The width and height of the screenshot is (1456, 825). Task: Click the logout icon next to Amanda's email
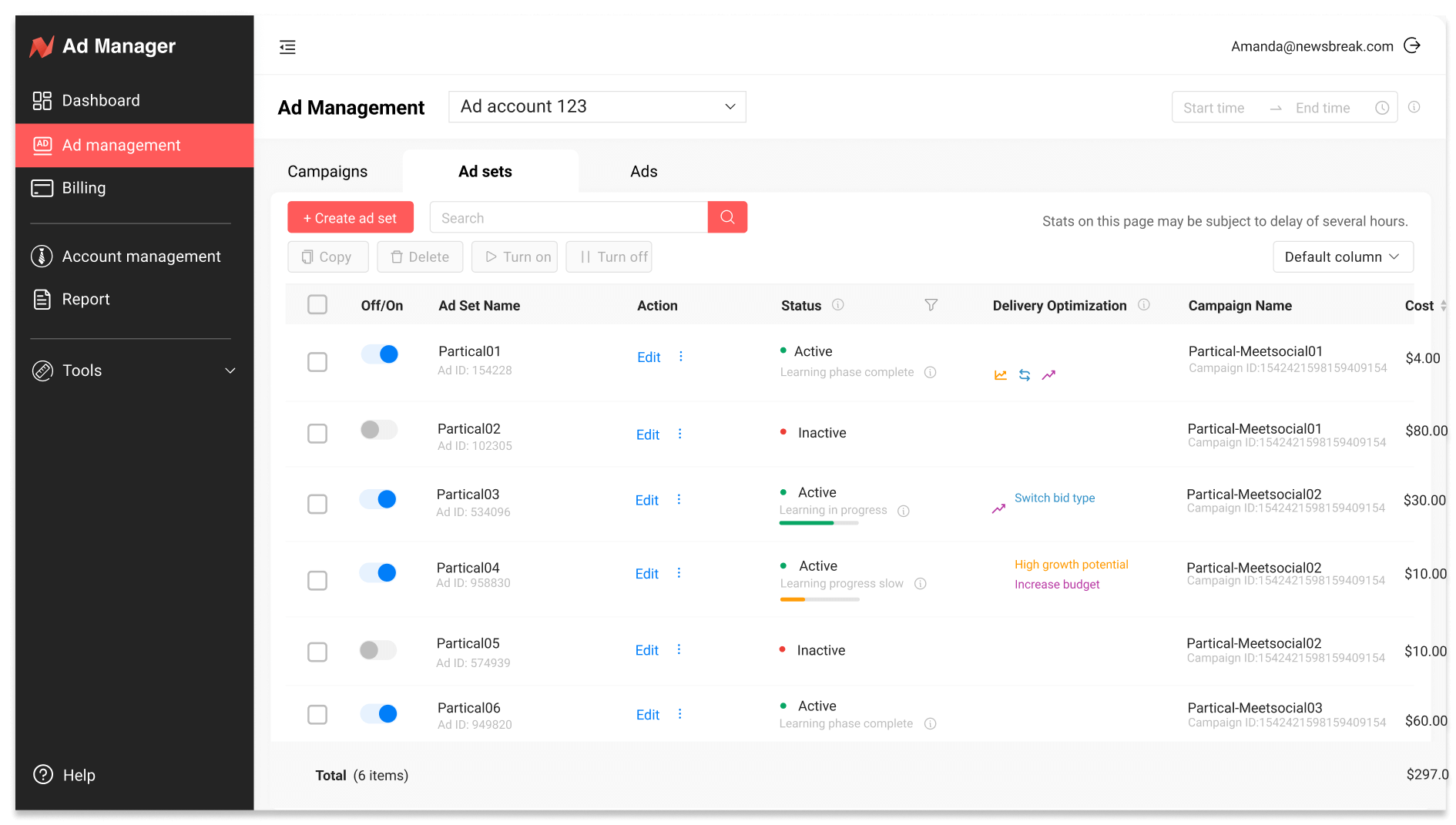tap(1413, 45)
